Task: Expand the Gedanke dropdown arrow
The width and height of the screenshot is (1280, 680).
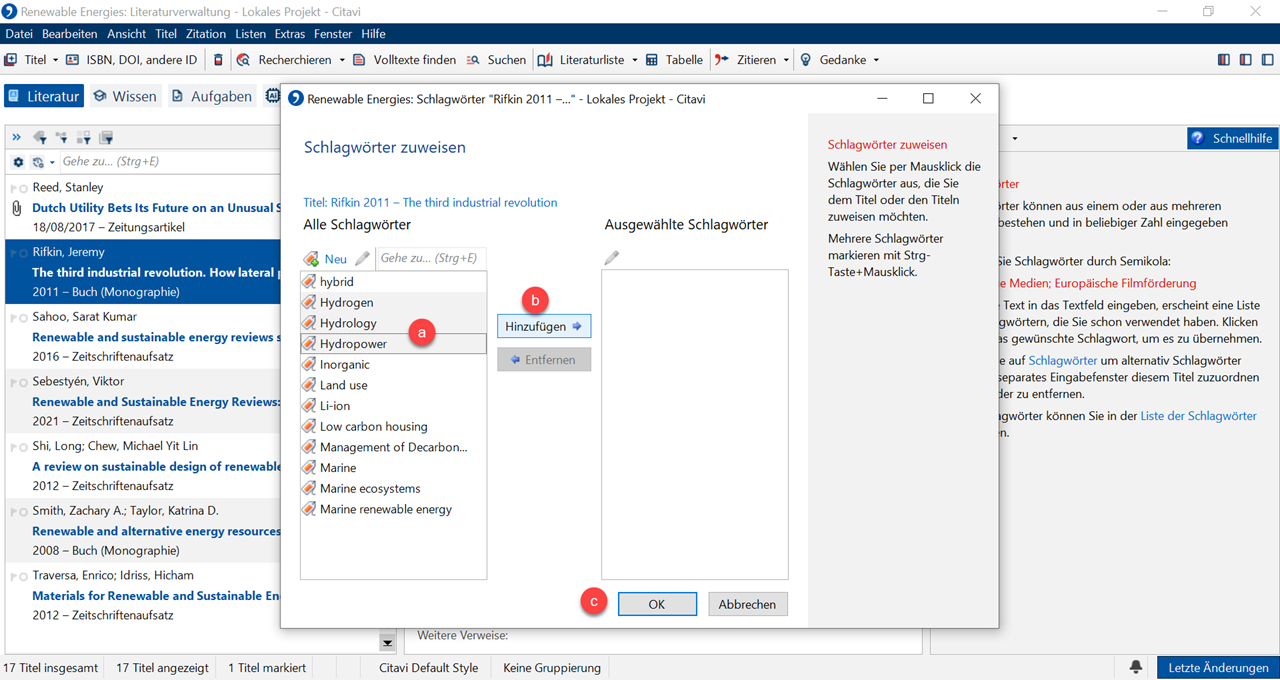Action: [x=876, y=60]
